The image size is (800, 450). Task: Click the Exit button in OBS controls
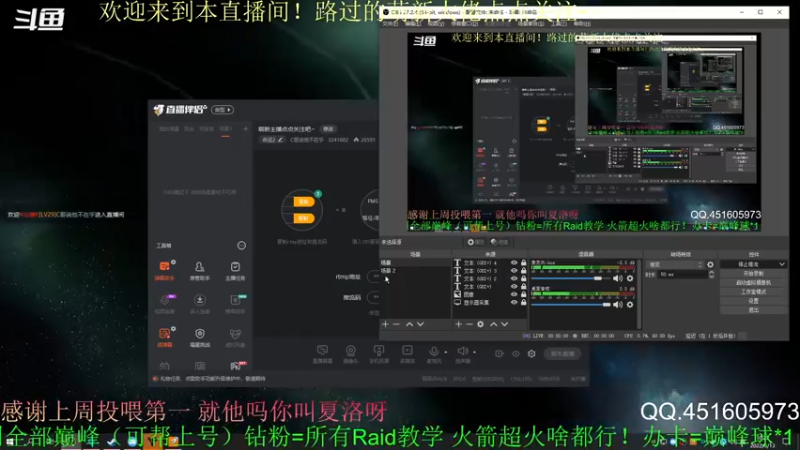(753, 310)
